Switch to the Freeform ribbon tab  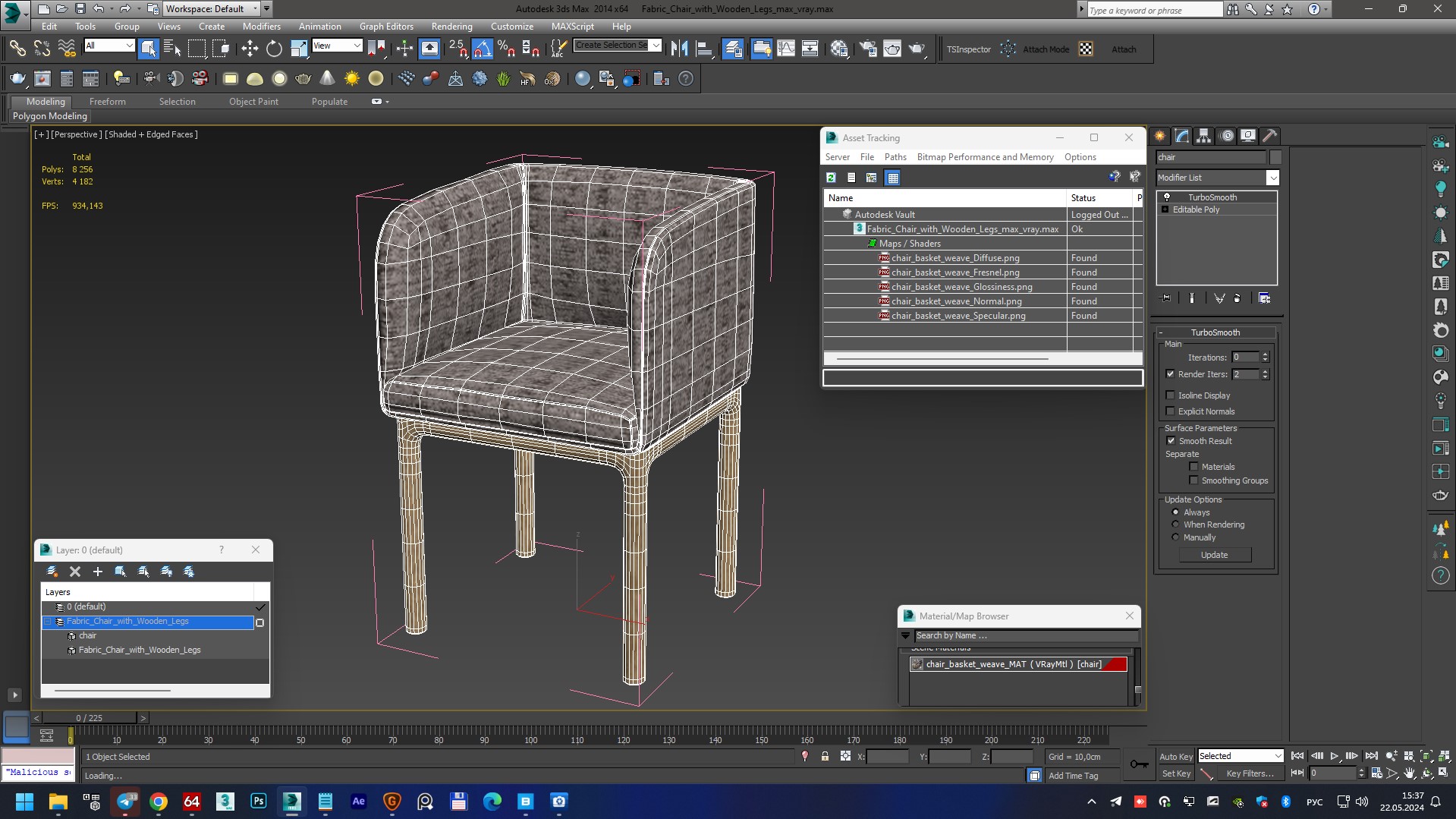pos(108,102)
